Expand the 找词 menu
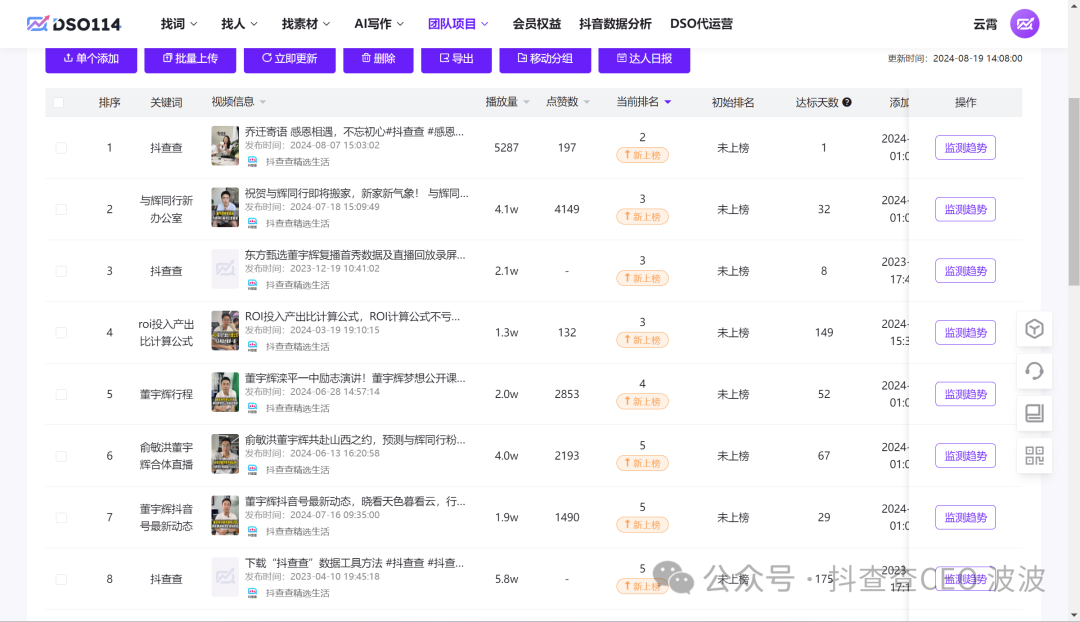The height and width of the screenshot is (622, 1080). (x=179, y=24)
